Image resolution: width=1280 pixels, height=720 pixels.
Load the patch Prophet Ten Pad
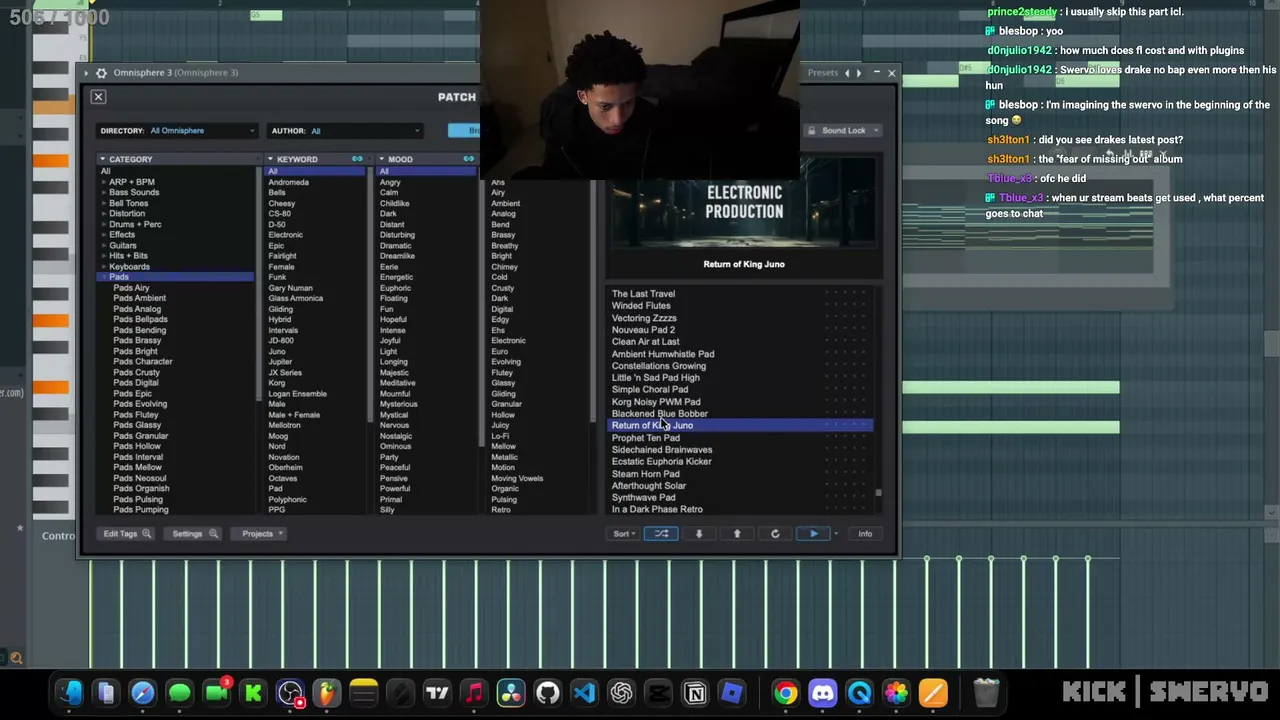tap(646, 438)
